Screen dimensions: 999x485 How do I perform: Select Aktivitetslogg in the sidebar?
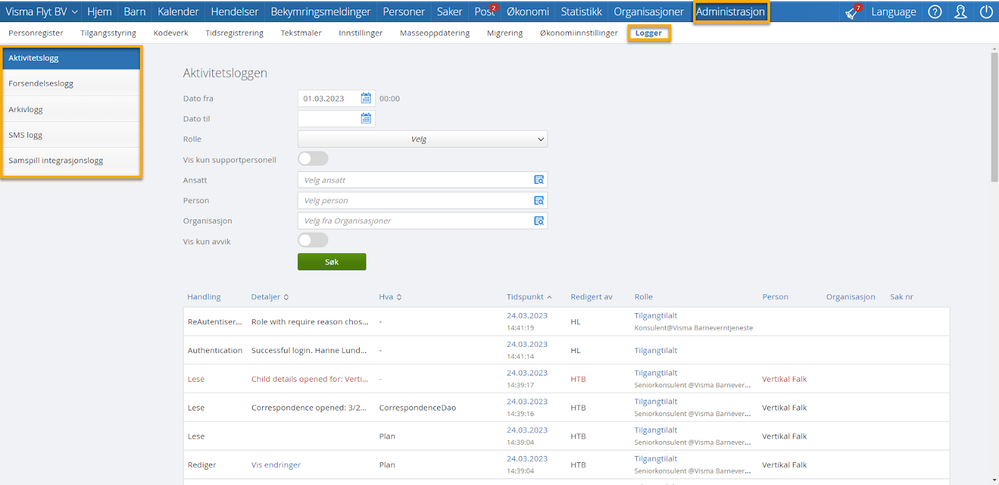point(71,58)
